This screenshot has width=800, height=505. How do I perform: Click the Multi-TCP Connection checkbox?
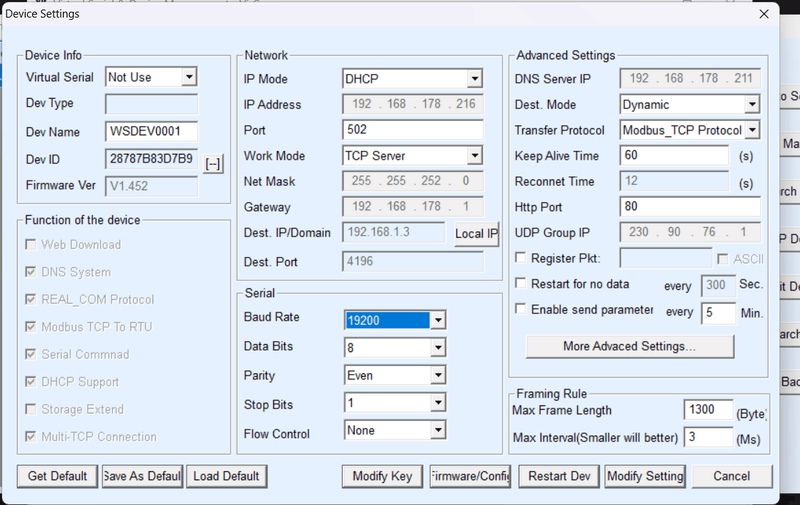pos(31,437)
